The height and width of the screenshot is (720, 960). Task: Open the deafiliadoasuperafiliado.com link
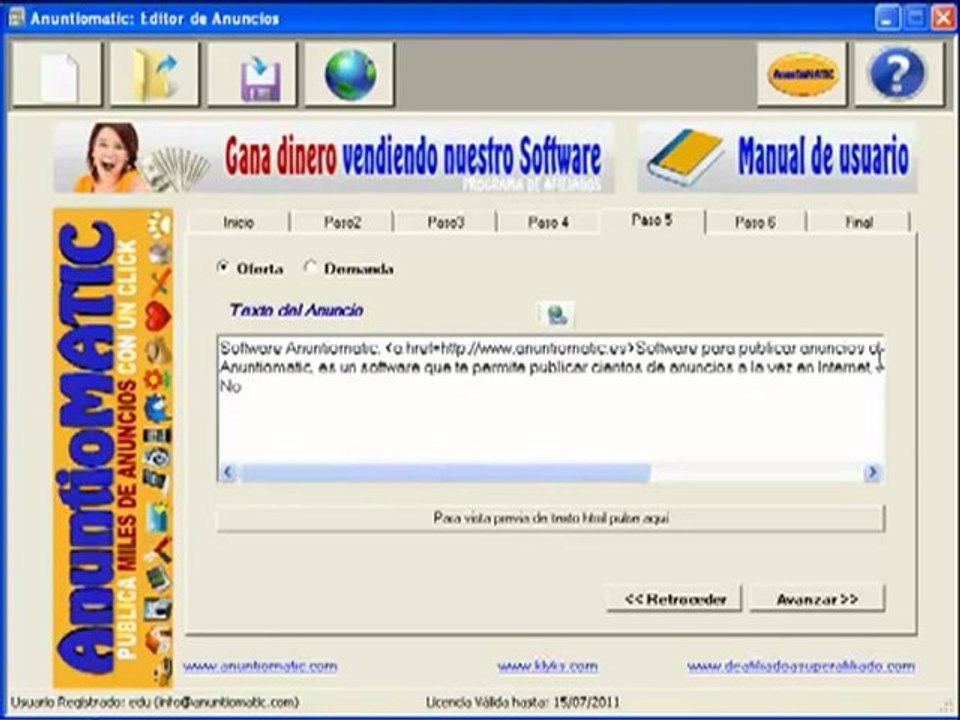point(801,666)
